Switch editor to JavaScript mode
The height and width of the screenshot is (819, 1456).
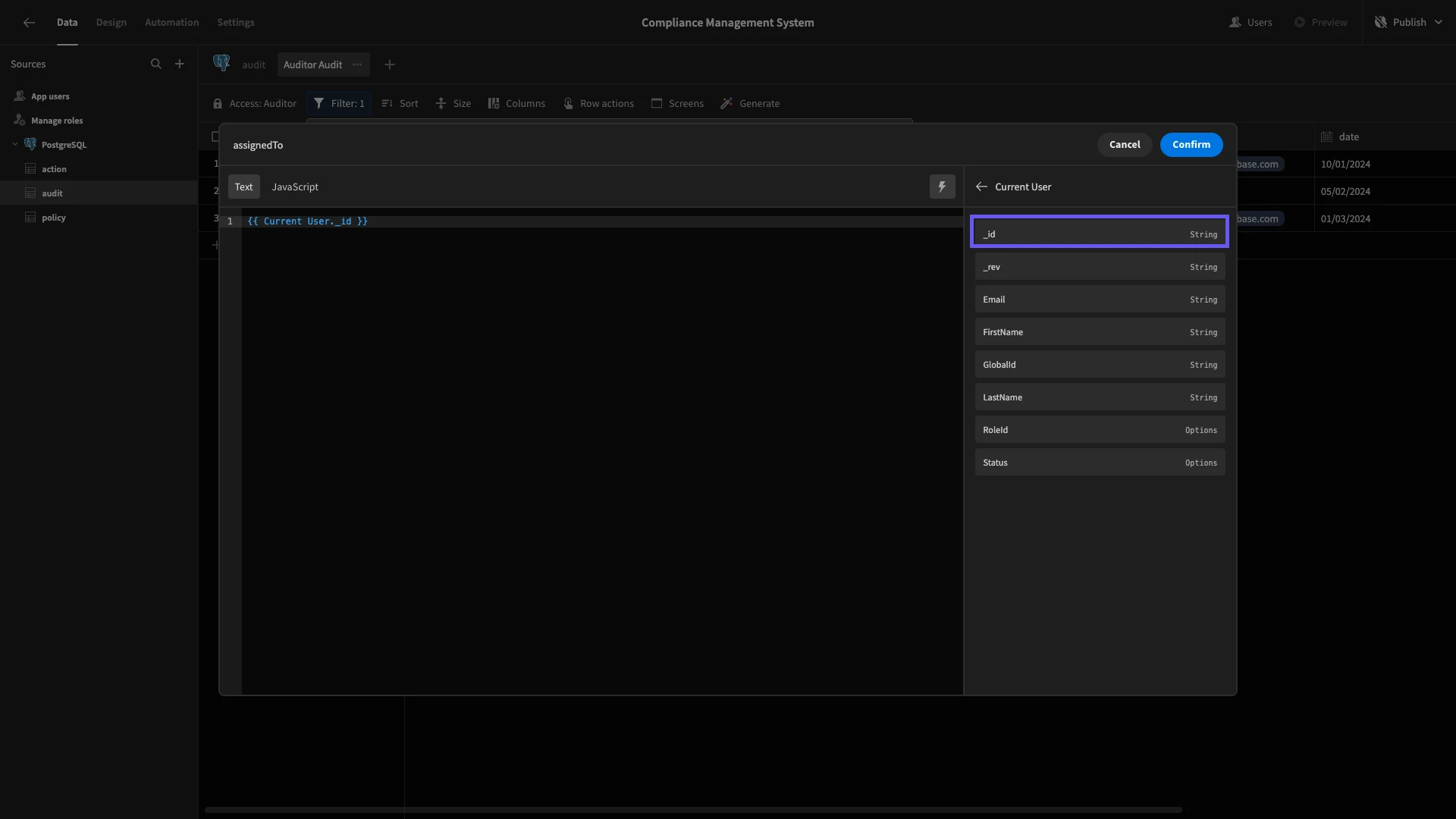[x=295, y=187]
